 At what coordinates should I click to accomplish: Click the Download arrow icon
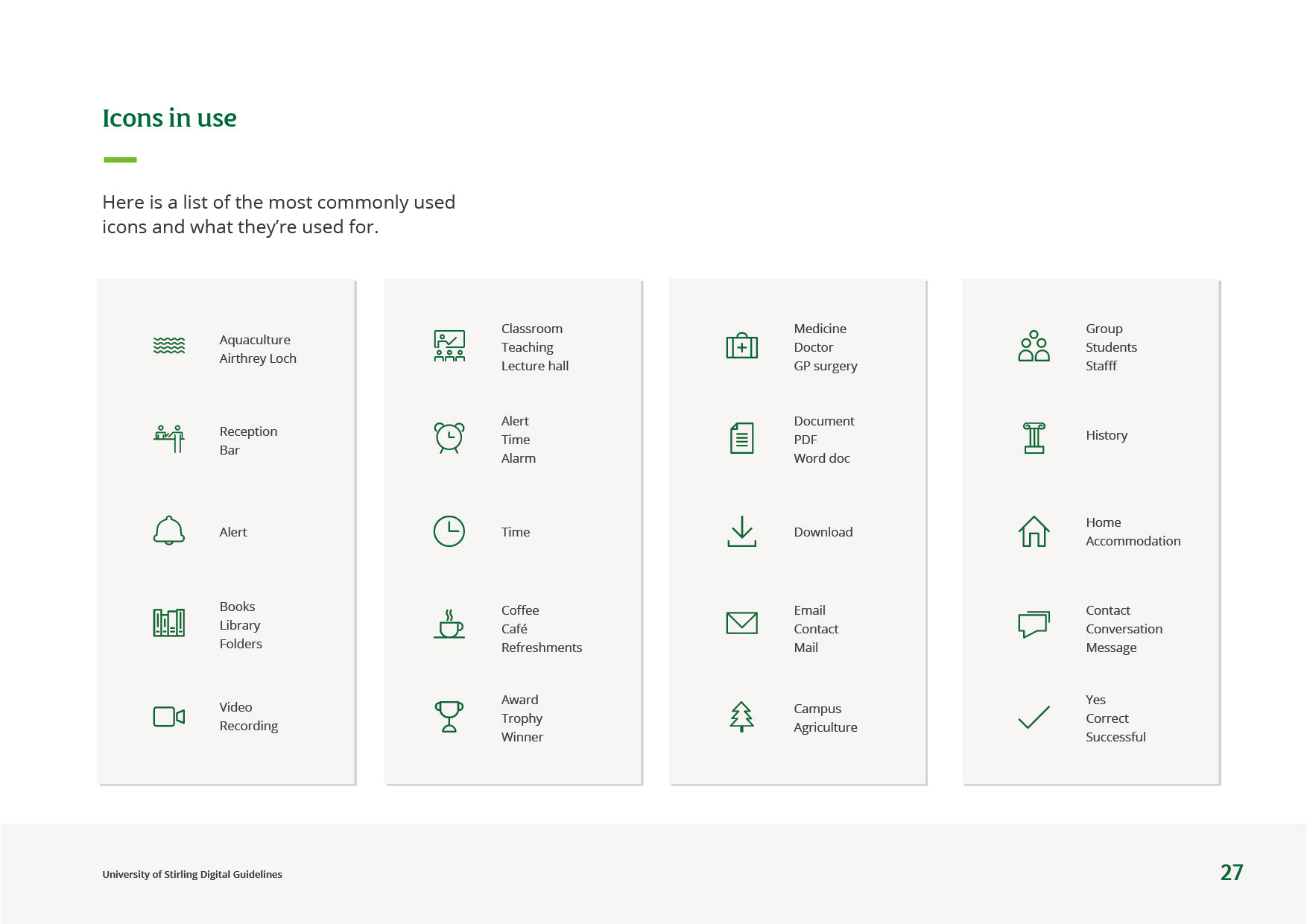coord(742,531)
